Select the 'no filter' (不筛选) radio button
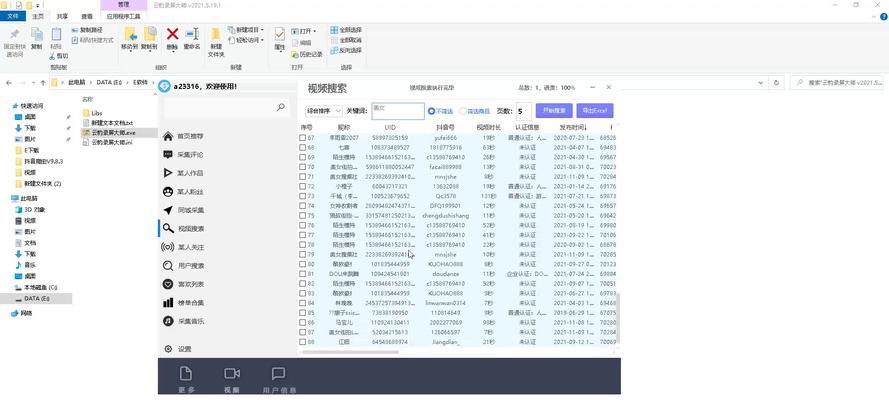The image size is (889, 400). pyautogui.click(x=431, y=111)
